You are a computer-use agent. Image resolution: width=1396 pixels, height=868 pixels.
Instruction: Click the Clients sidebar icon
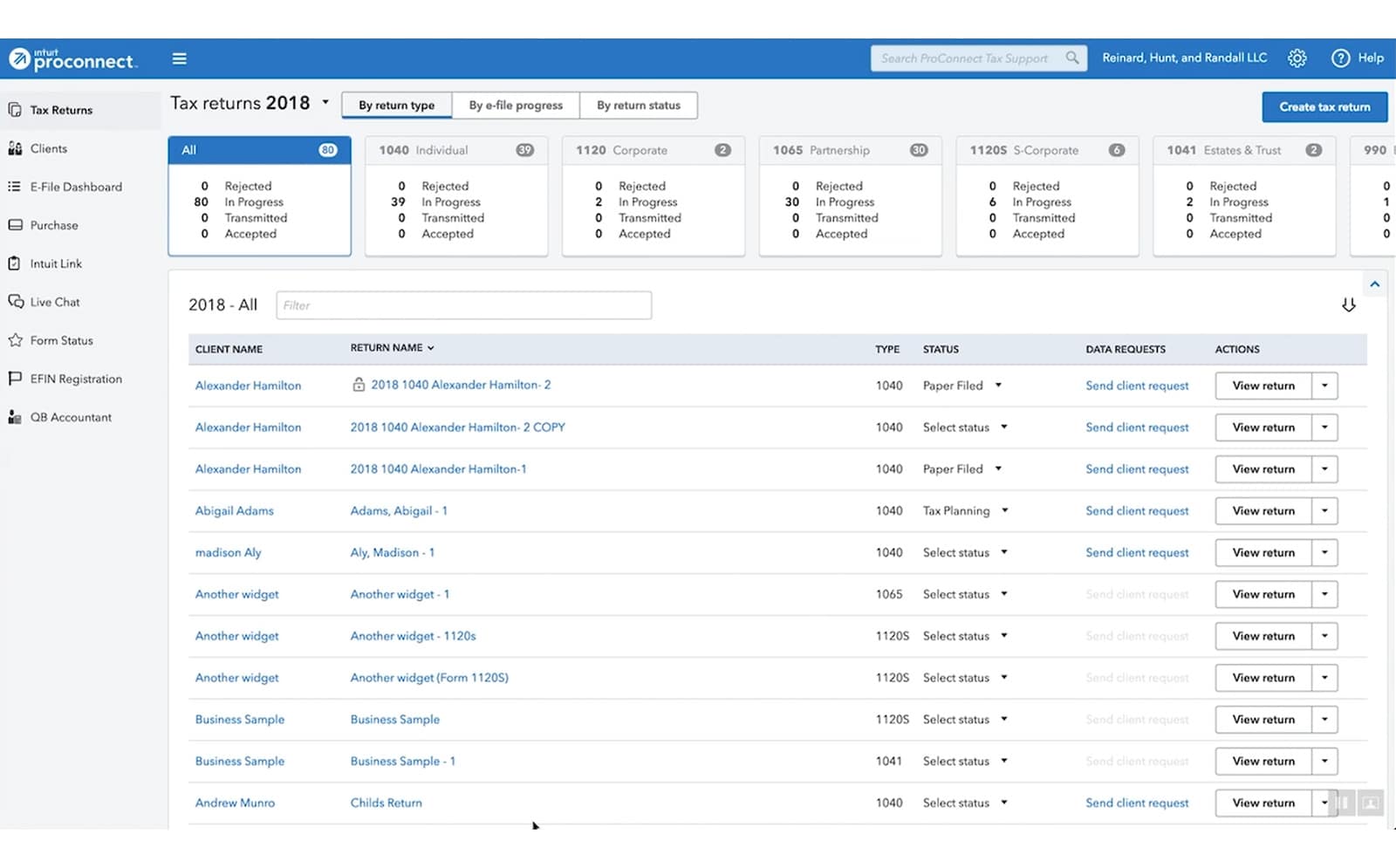(15, 148)
